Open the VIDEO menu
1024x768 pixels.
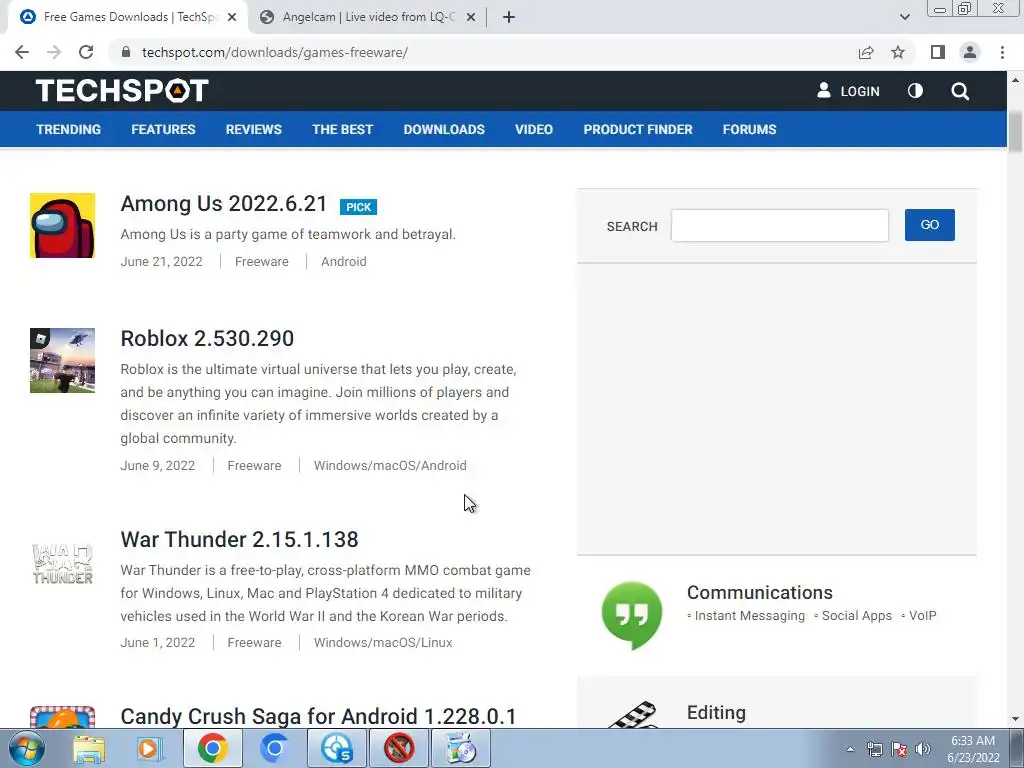[x=534, y=129]
